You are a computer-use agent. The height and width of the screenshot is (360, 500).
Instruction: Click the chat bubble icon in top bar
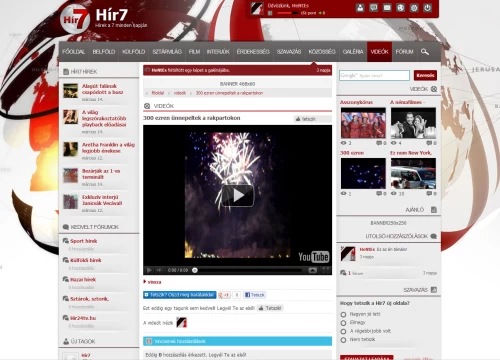(x=374, y=8)
